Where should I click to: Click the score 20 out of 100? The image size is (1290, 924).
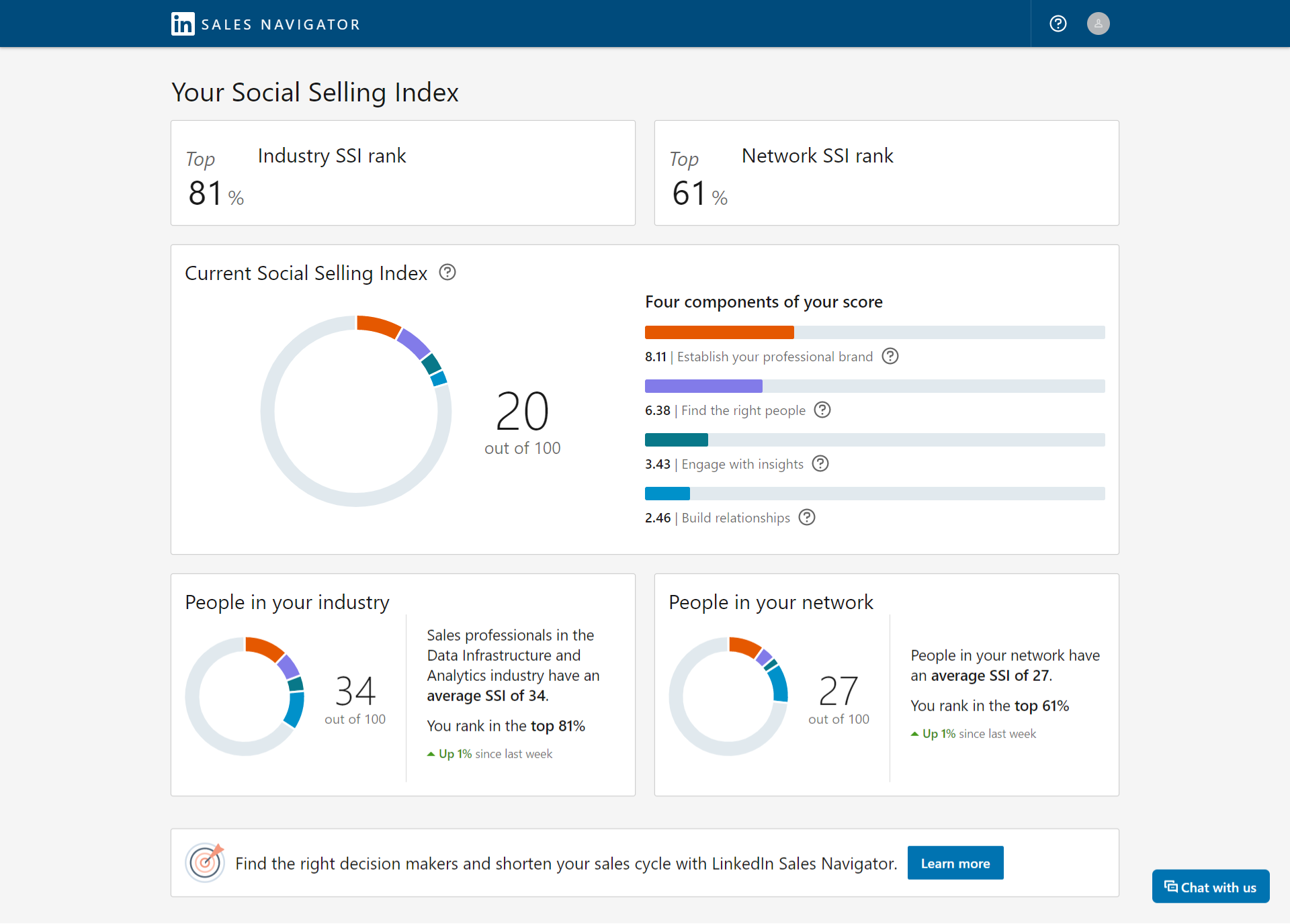(x=523, y=423)
